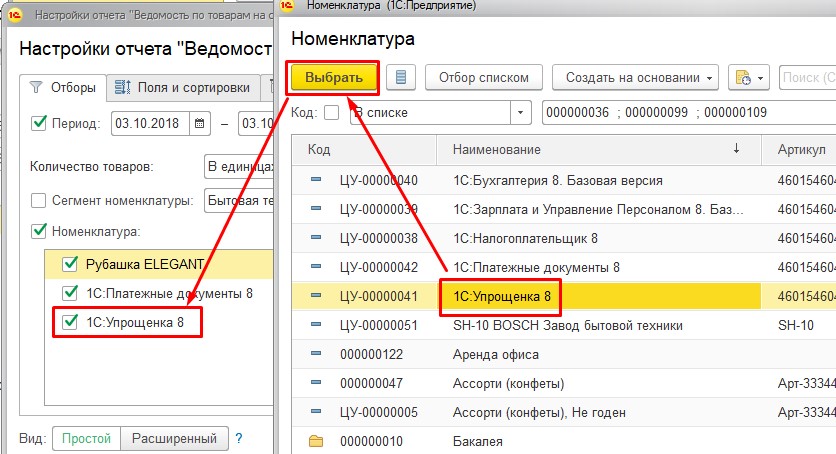Click the item icon for ЦУ-00000051 row
836x454 pixels.
pos(316,325)
